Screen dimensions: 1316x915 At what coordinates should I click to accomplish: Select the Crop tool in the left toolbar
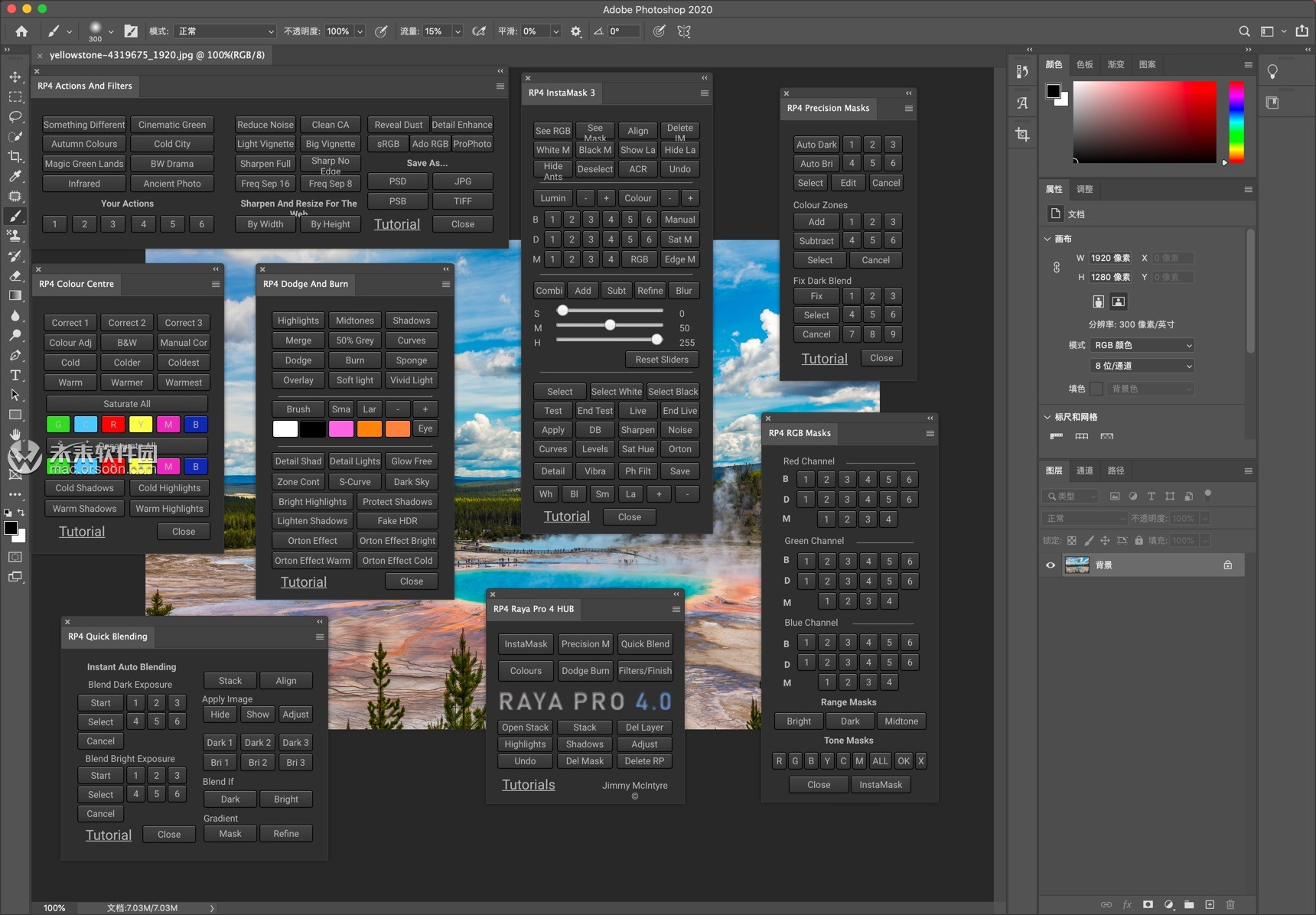pos(15,157)
